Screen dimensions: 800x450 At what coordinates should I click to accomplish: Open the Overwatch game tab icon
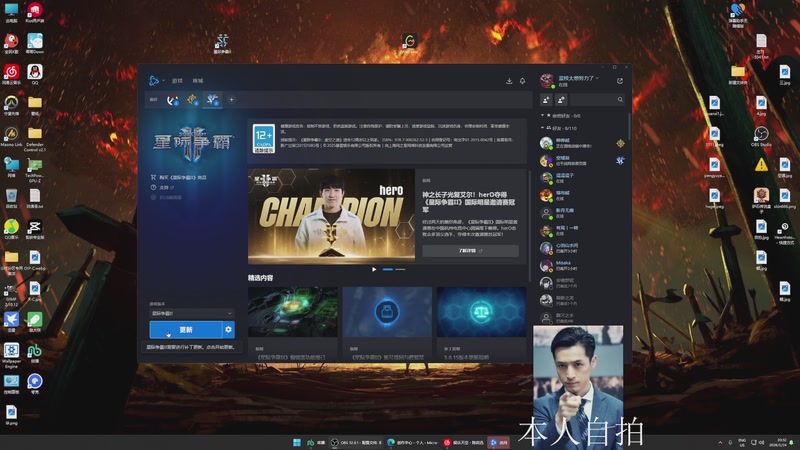[172, 100]
